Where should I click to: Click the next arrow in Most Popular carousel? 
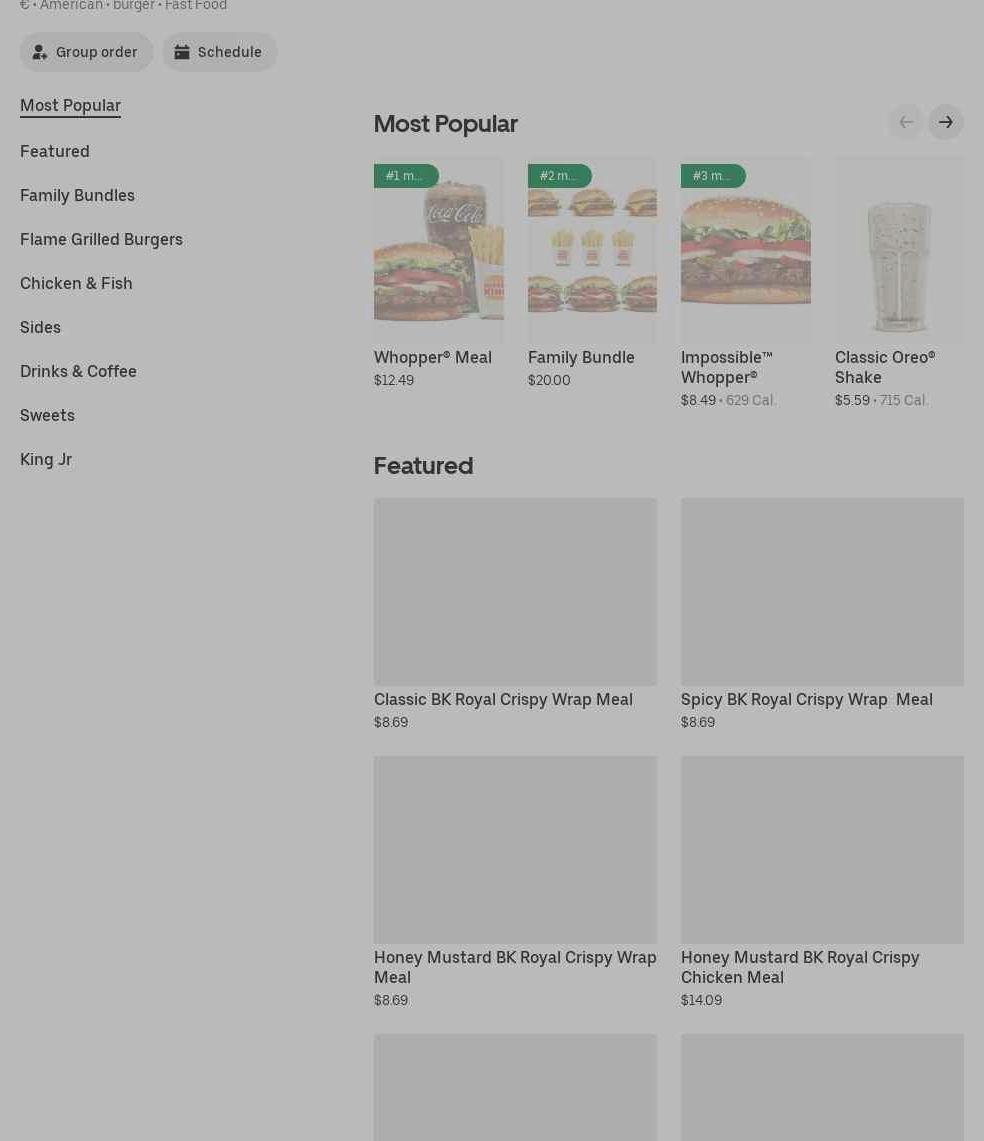coord(945,122)
